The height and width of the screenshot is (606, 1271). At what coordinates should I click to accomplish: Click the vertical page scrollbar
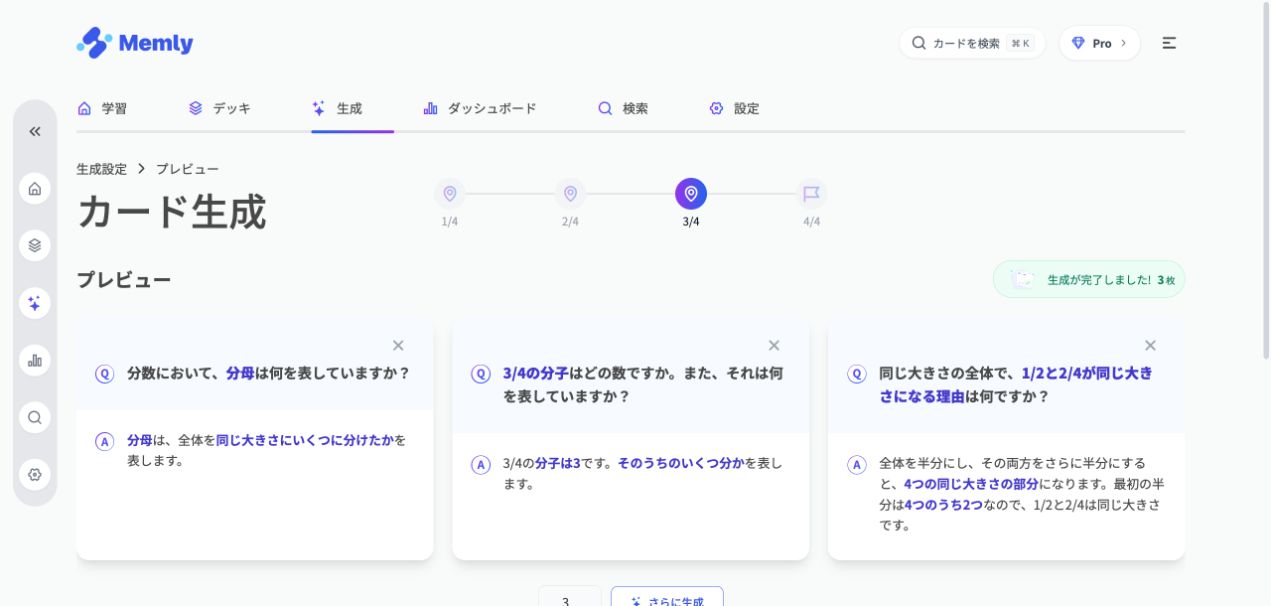click(1266, 180)
